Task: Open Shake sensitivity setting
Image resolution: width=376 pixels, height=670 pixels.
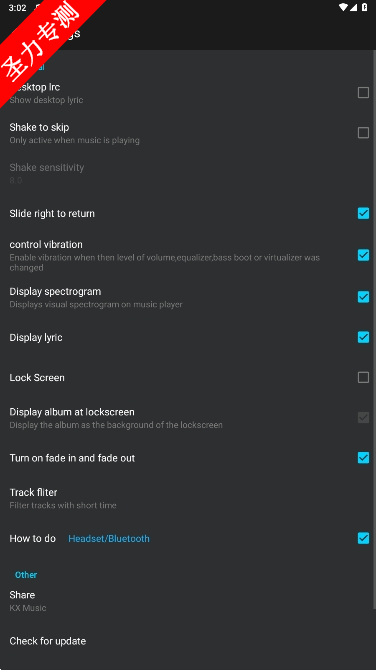Action: tap(188, 173)
